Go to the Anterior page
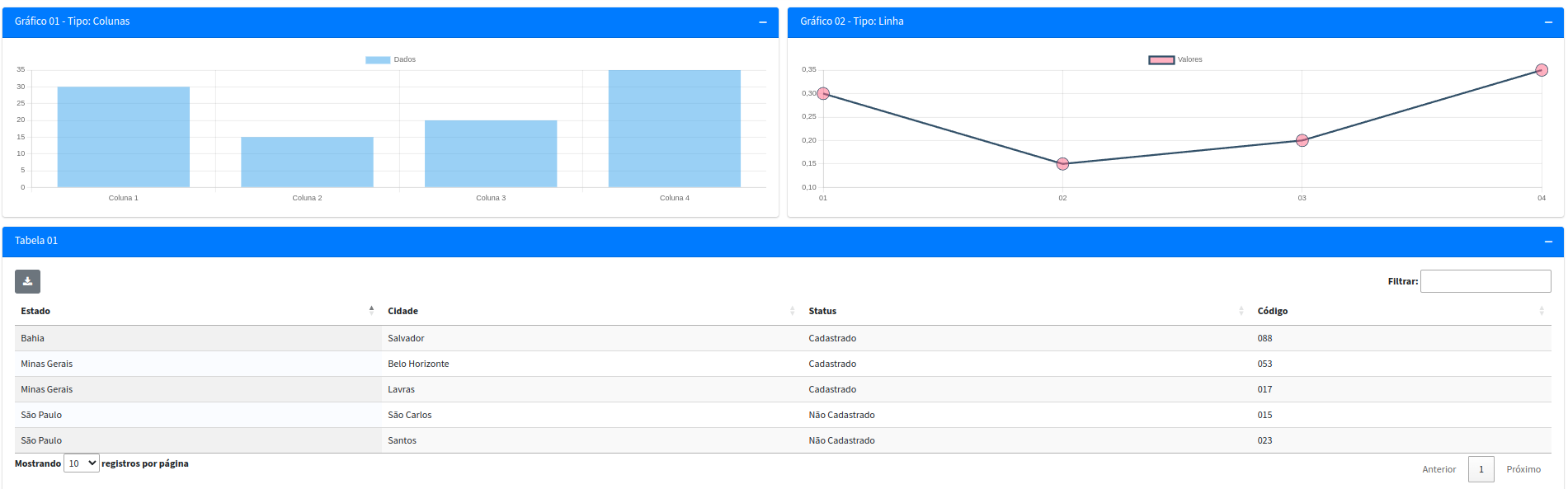This screenshot has width=1568, height=489. coord(1439,469)
